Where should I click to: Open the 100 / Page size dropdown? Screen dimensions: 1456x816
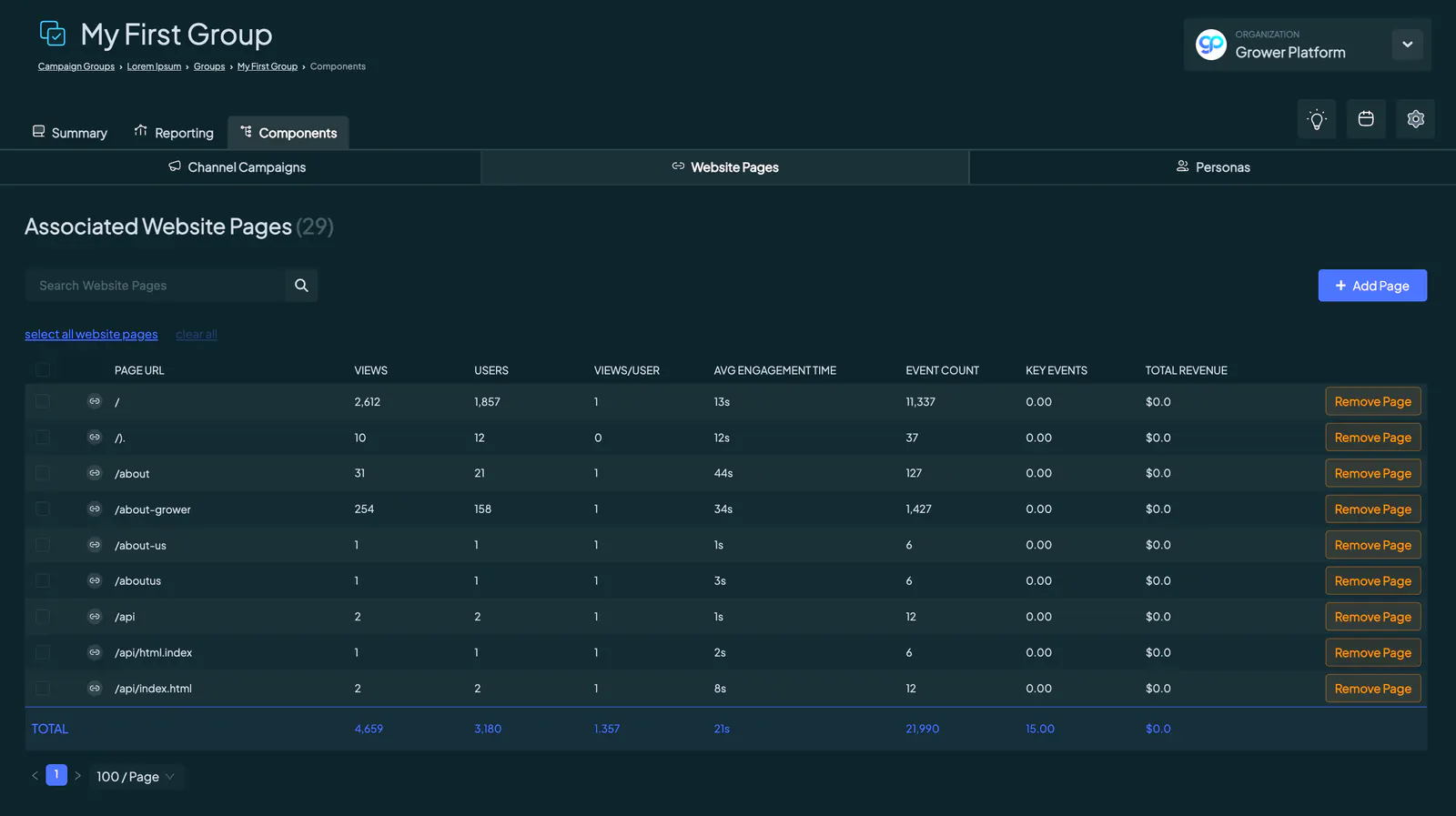136,777
